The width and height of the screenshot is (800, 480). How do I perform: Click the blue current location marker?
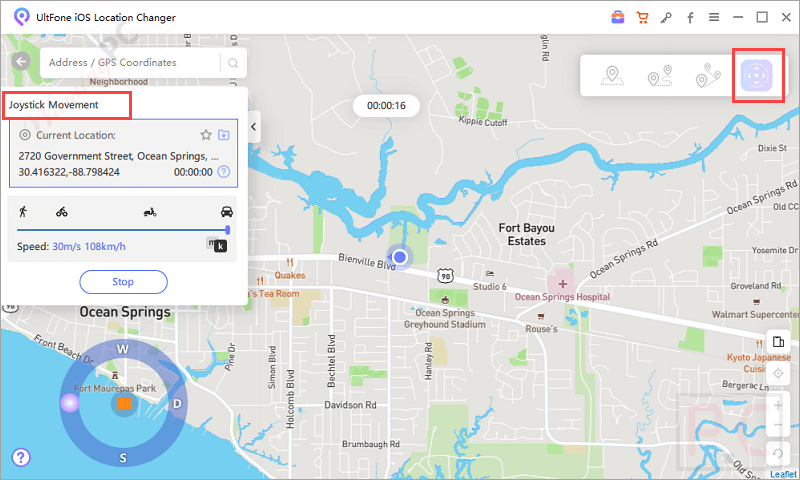pyautogui.click(x=400, y=257)
